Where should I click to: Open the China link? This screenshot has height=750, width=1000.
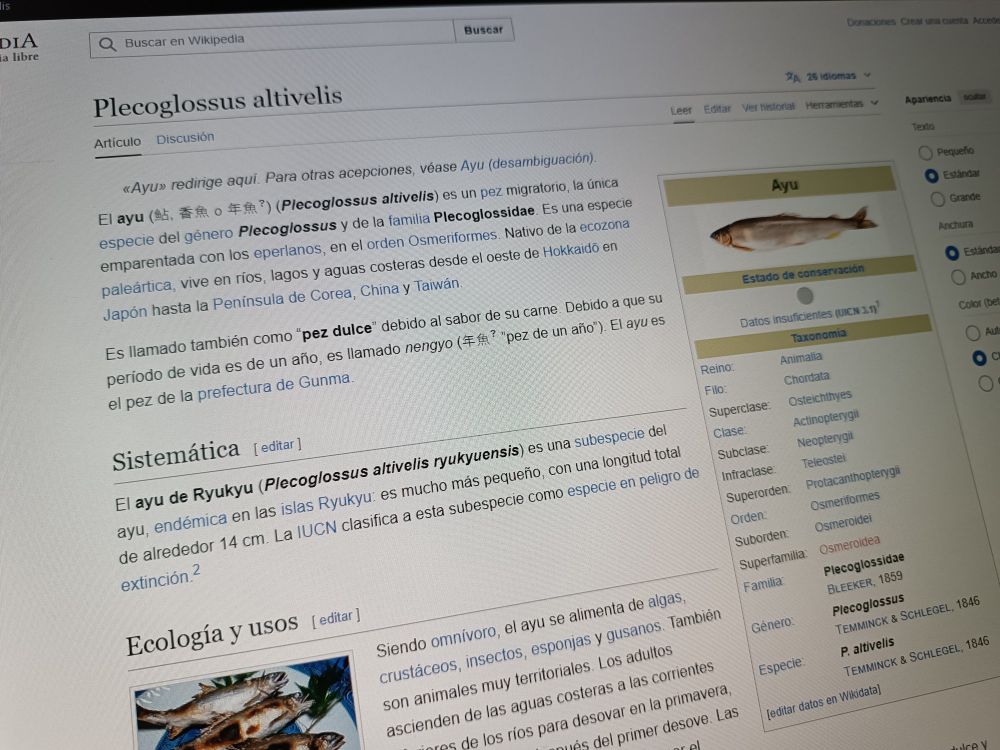(379, 291)
